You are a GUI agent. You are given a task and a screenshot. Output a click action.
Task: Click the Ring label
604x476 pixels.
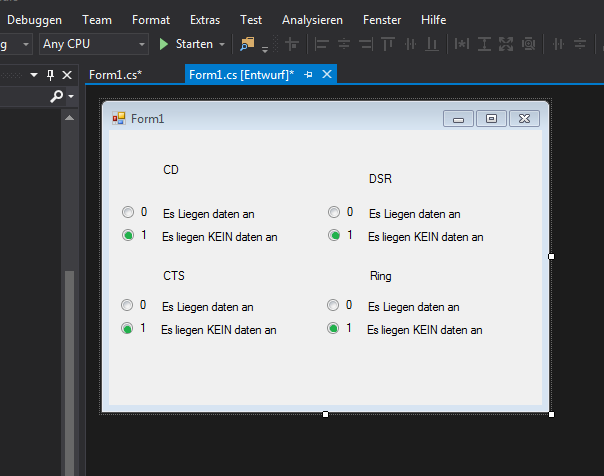point(381,276)
